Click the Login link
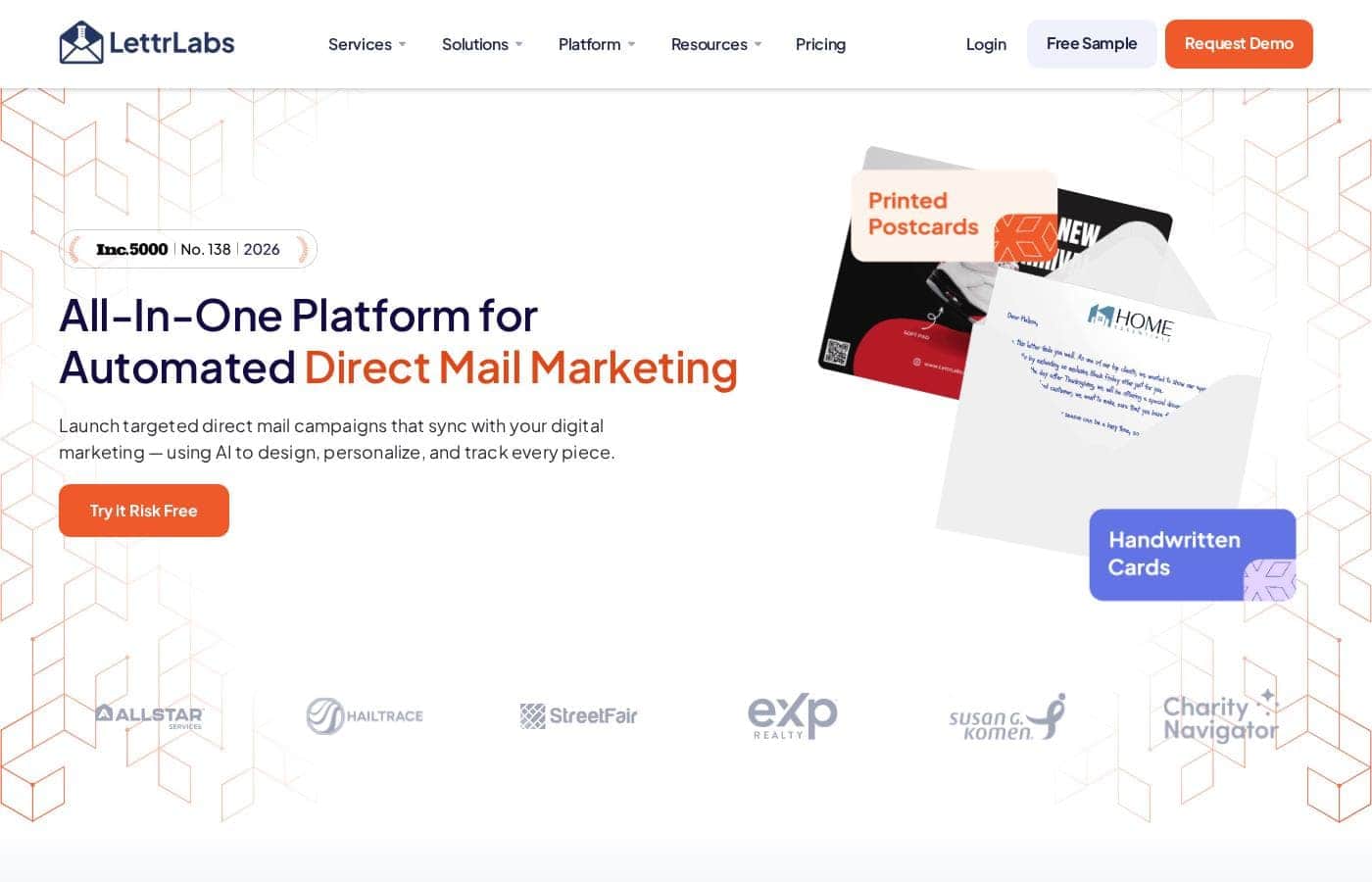The image size is (1372, 882). (986, 44)
